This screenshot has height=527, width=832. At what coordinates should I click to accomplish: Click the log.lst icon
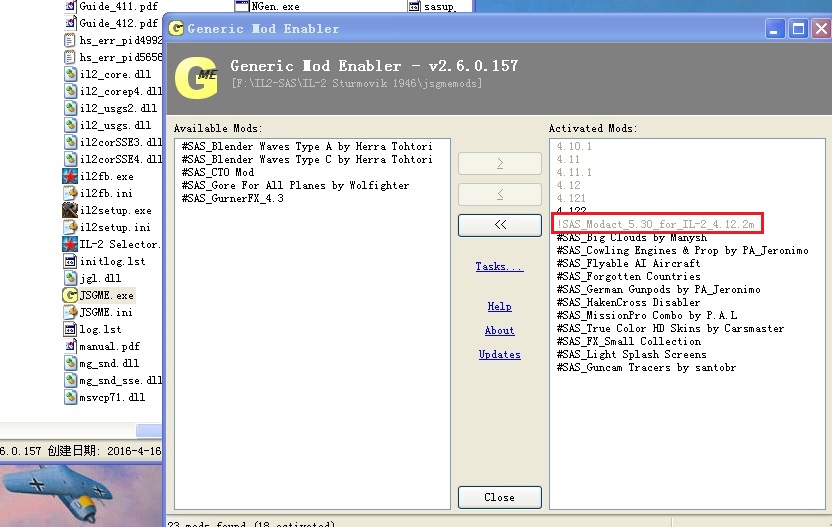pyautogui.click(x=70, y=329)
